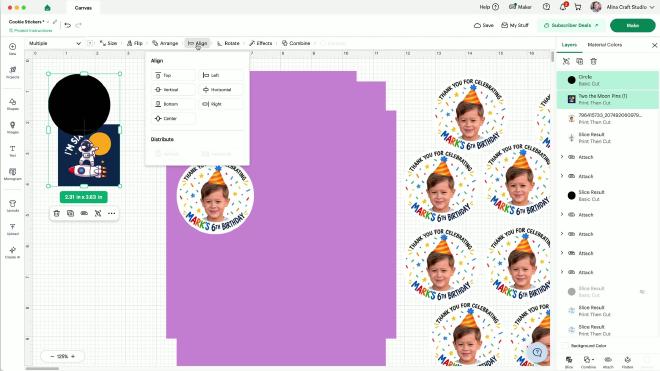The width and height of the screenshot is (660, 371).
Task: Click Flatten at bottom of Layers panel
Action: 627,362
